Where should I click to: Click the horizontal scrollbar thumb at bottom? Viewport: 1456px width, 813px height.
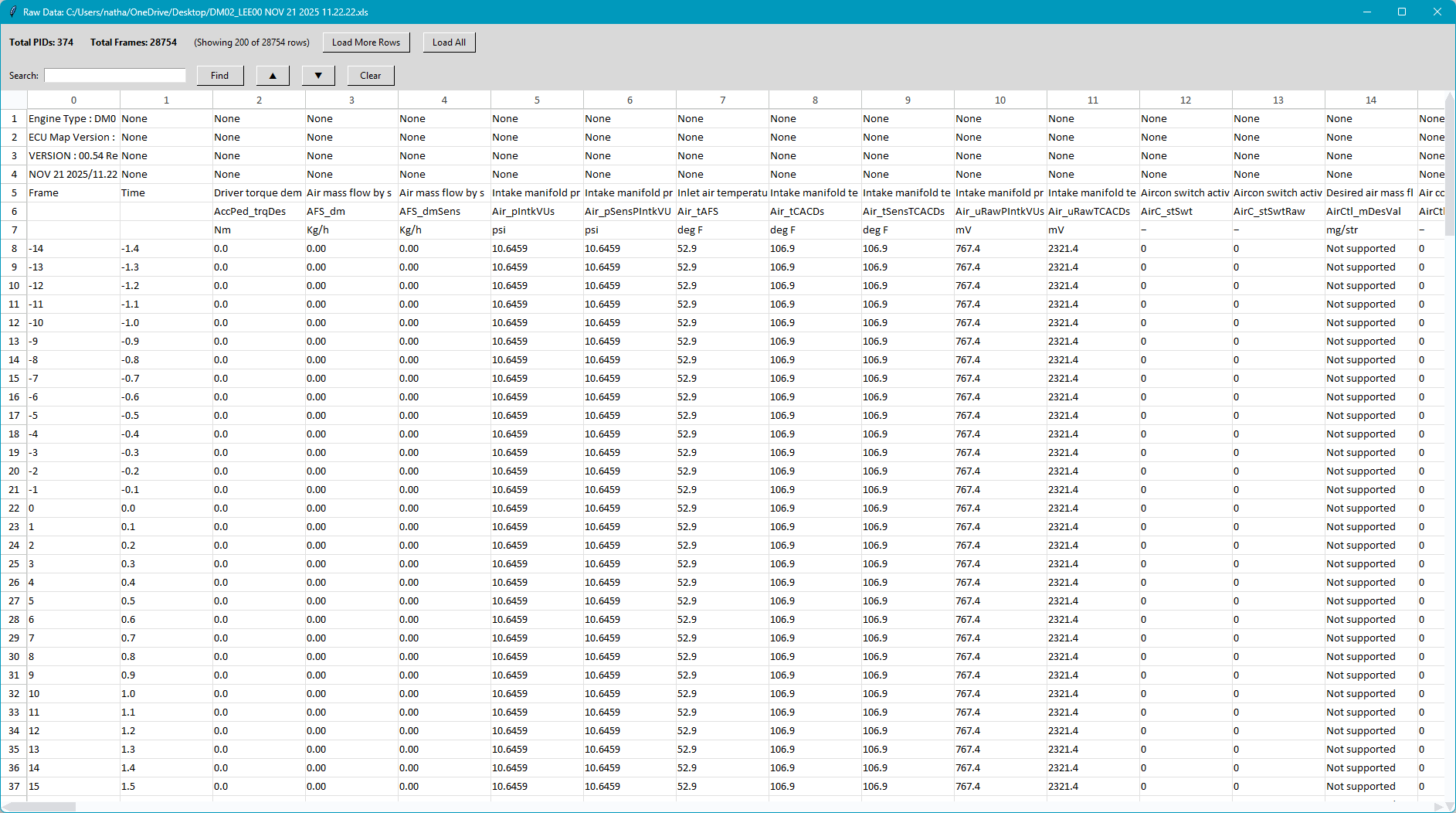pos(39,807)
